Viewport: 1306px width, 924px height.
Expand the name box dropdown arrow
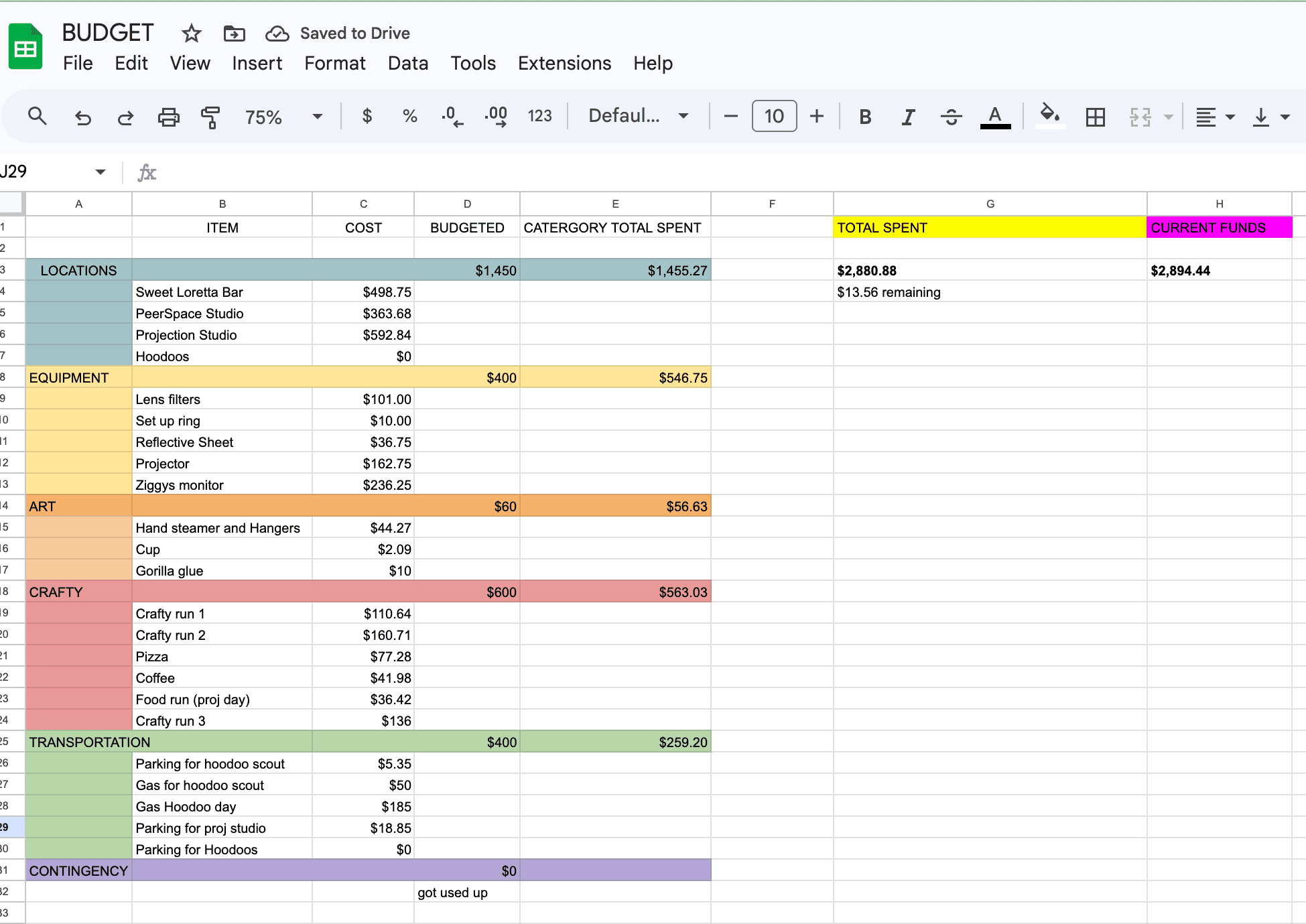coord(101,172)
